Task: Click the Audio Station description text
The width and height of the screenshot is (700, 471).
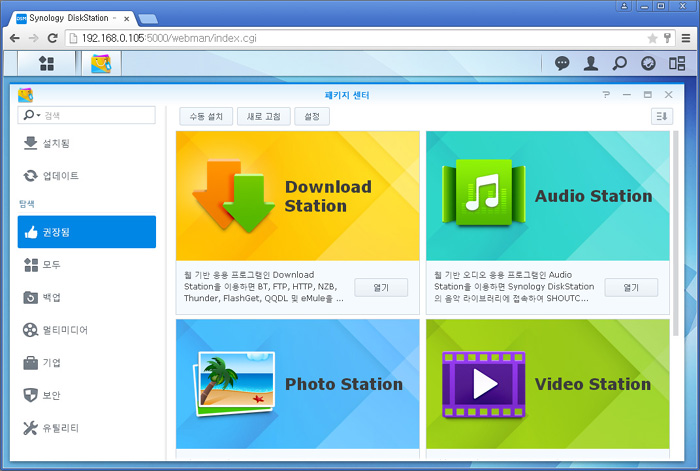Action: [514, 287]
